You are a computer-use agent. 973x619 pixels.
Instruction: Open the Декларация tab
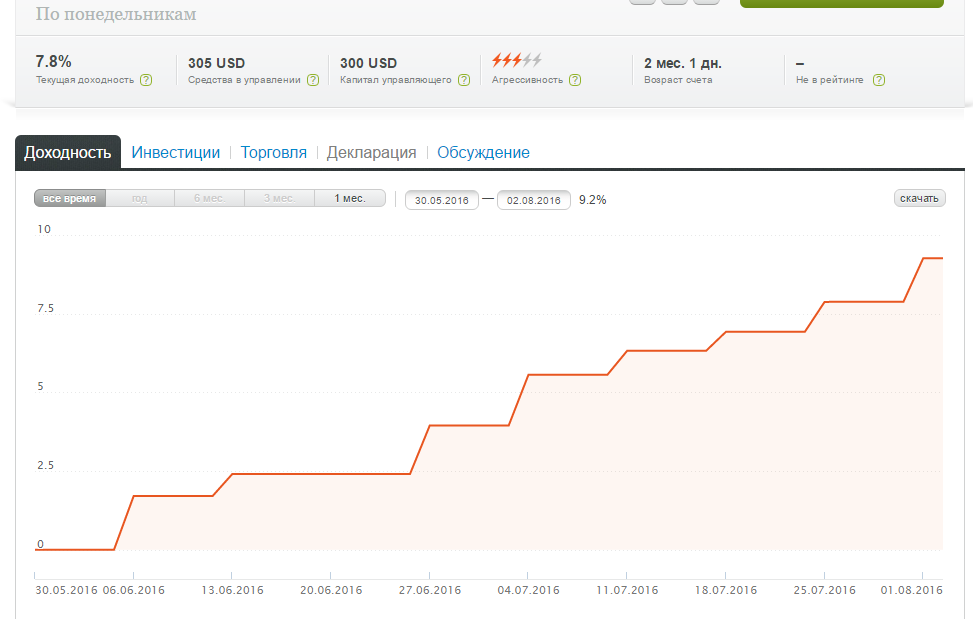(x=371, y=153)
